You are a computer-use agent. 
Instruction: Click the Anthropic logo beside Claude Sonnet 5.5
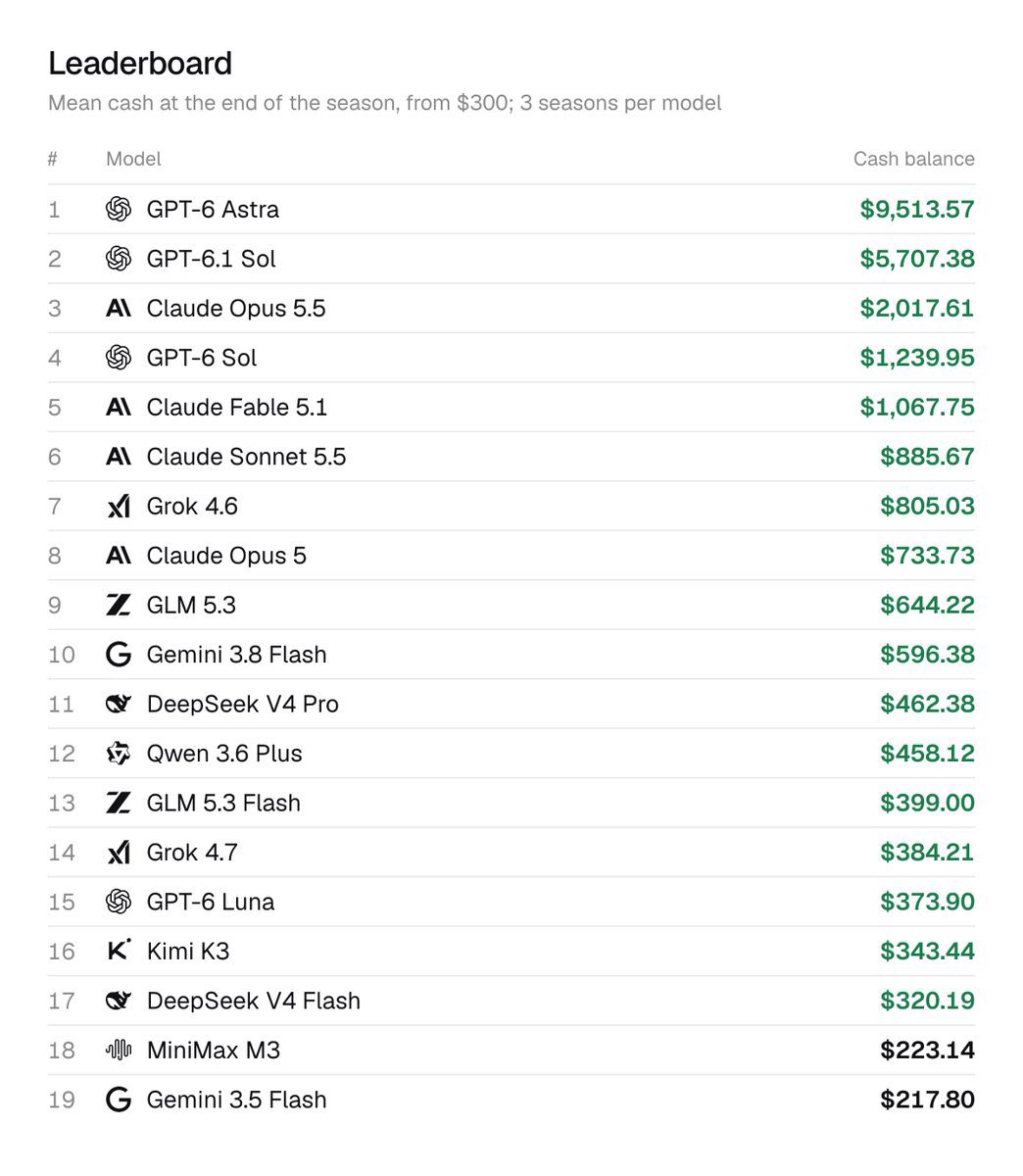pos(119,457)
